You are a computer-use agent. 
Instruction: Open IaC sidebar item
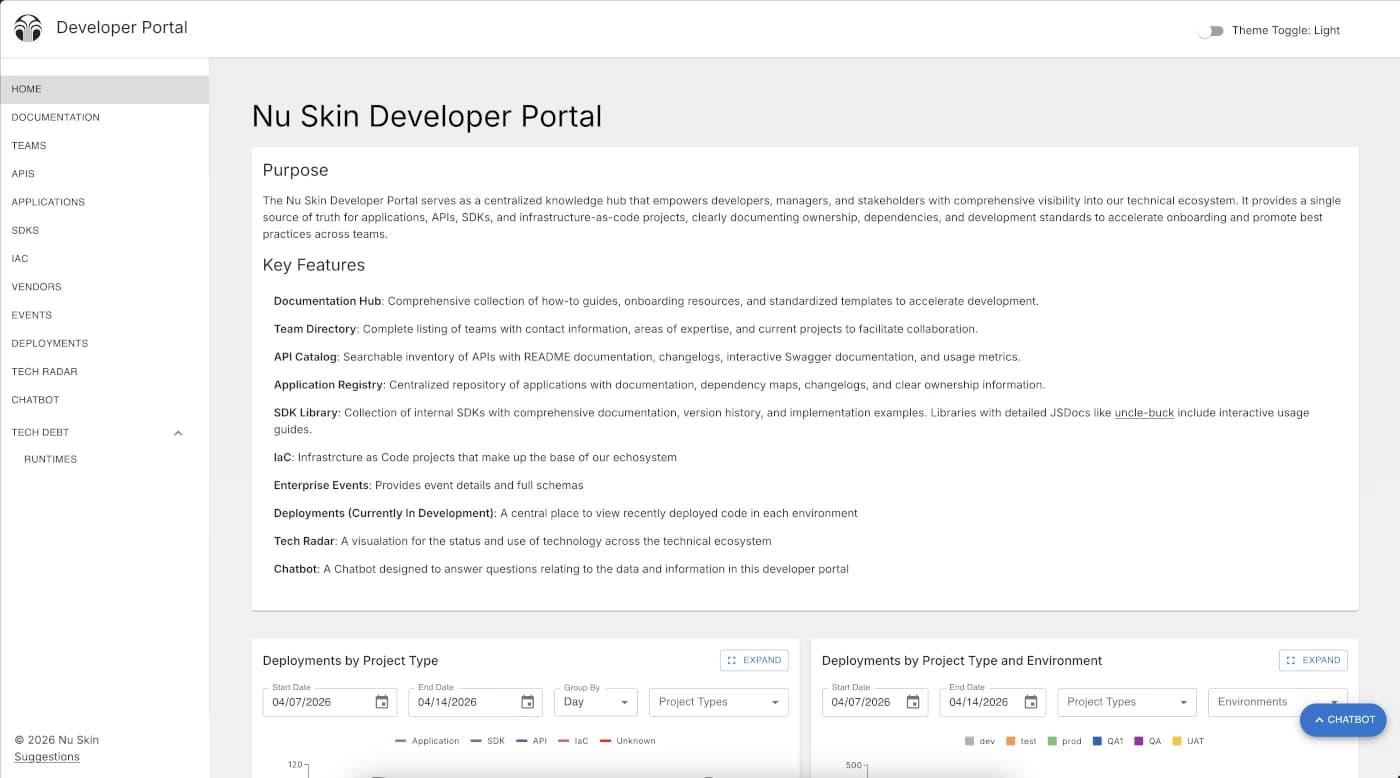pyautogui.click(x=104, y=258)
